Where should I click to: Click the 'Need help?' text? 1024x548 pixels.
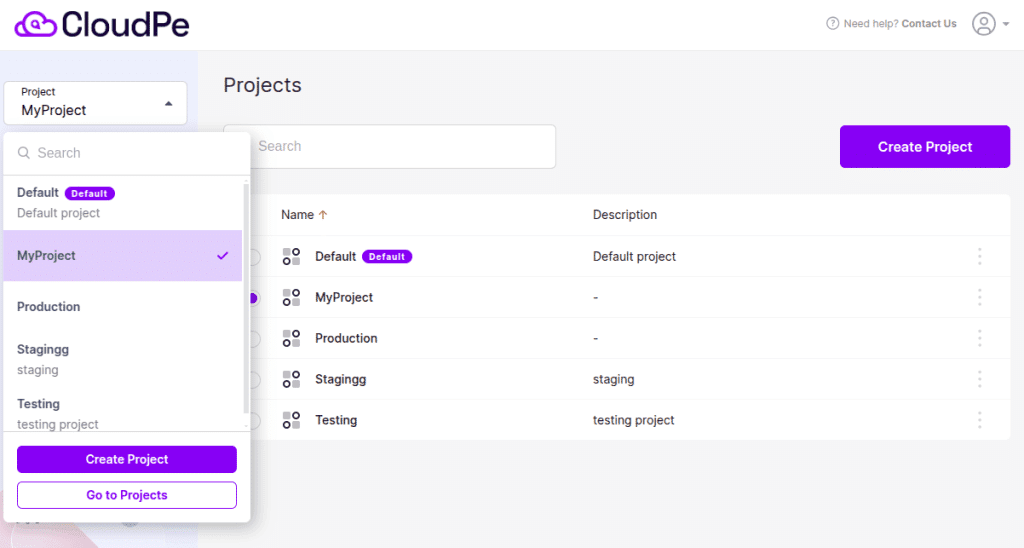coord(871,24)
